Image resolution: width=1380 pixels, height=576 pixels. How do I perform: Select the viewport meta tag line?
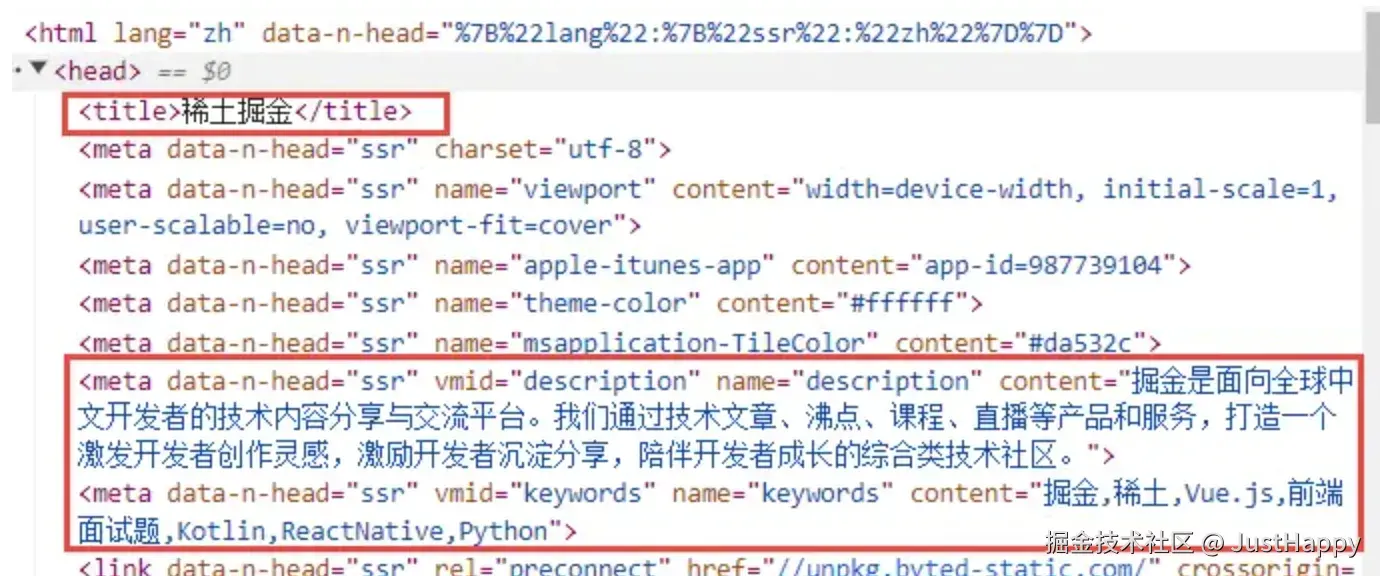pyautogui.click(x=708, y=207)
